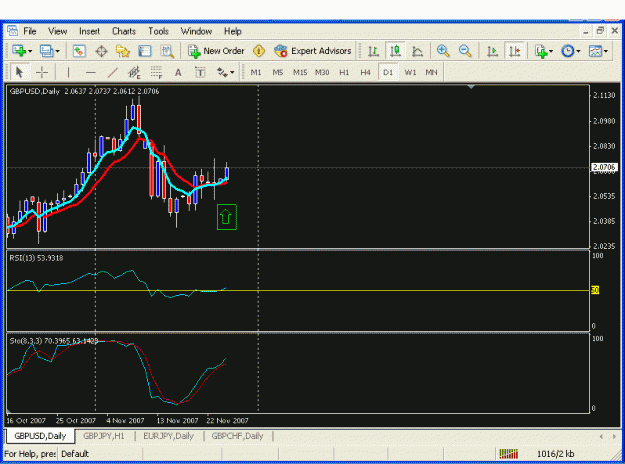Zoom out of the chart

(x=465, y=51)
